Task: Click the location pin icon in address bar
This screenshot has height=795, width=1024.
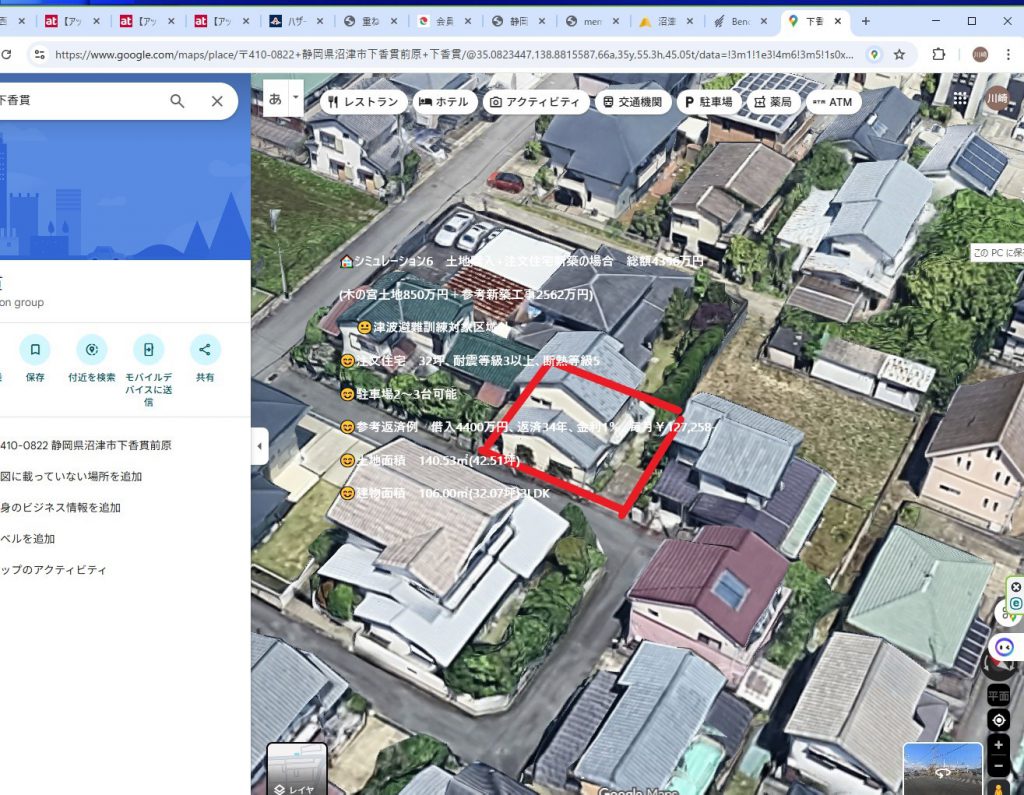Action: [874, 54]
